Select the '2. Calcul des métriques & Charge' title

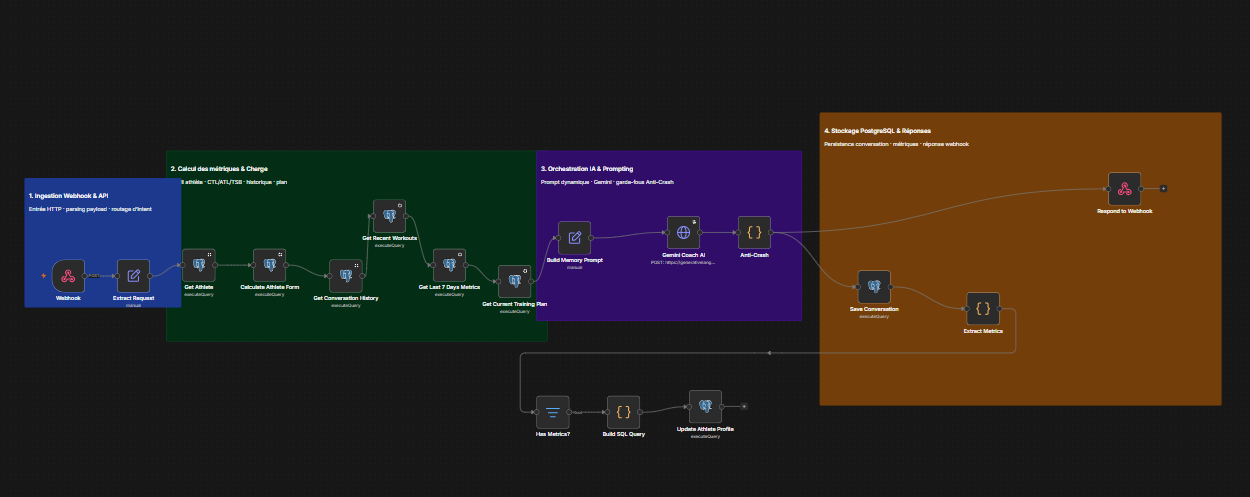(219, 169)
